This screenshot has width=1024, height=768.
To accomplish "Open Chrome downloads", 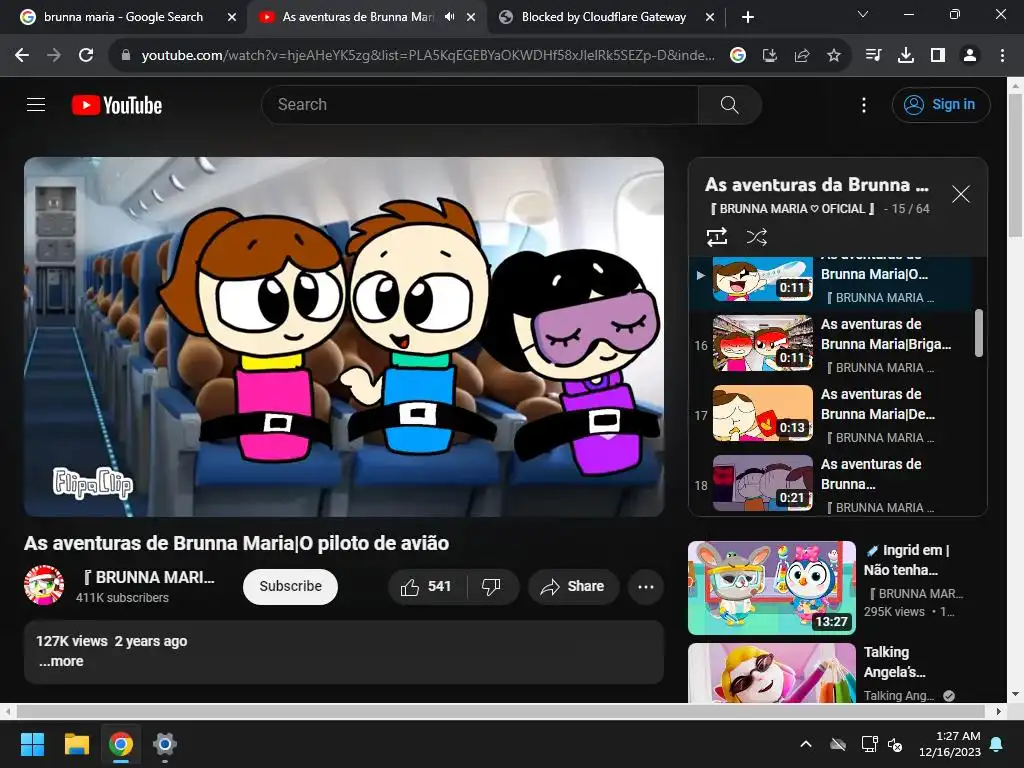I will point(905,56).
